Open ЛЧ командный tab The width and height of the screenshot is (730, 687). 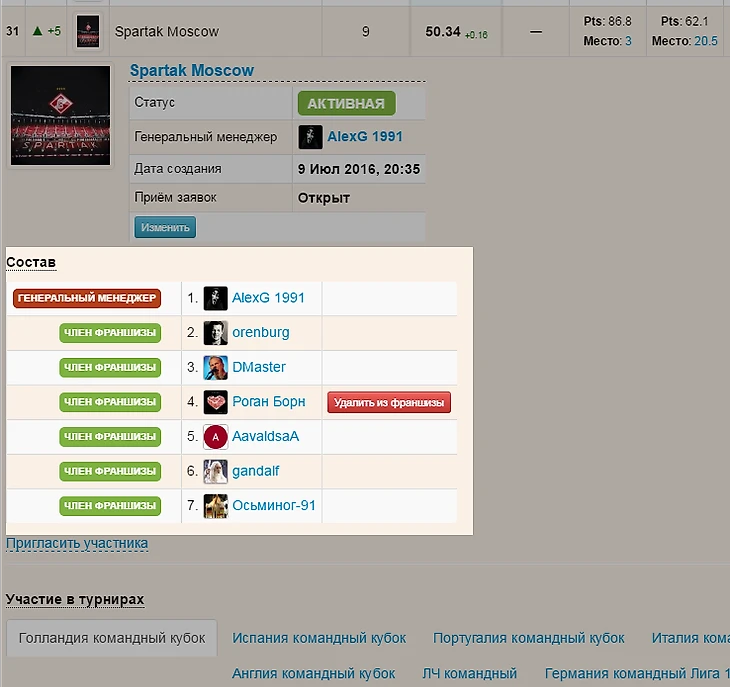[x=469, y=673]
